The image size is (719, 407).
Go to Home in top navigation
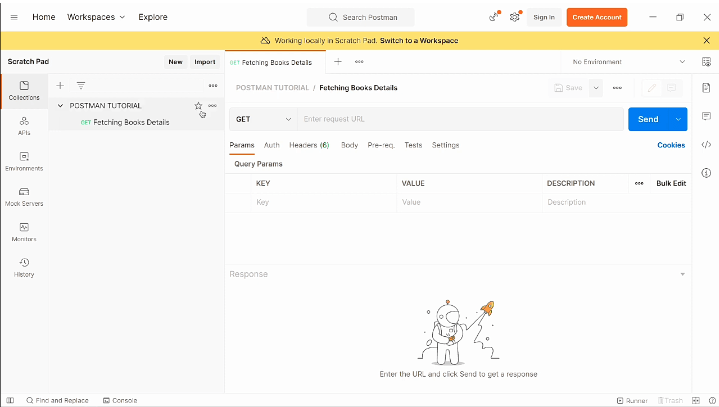tap(44, 17)
